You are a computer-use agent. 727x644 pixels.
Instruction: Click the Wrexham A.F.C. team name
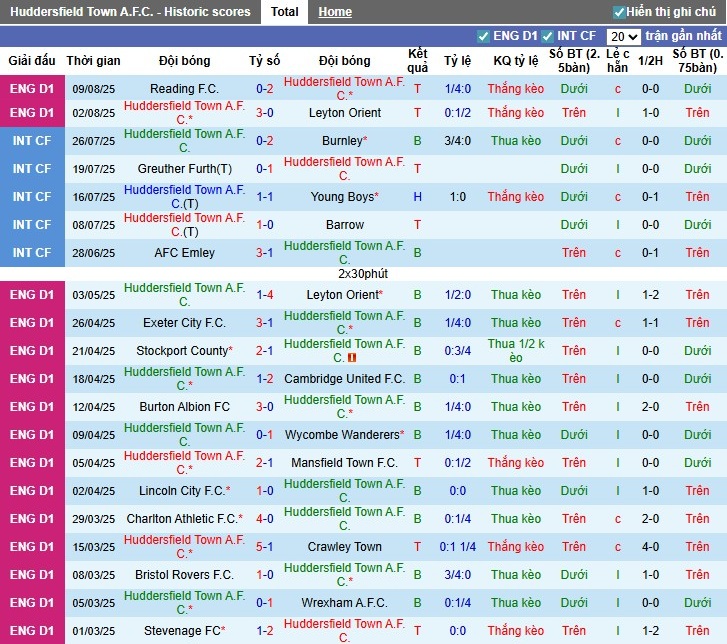344,603
